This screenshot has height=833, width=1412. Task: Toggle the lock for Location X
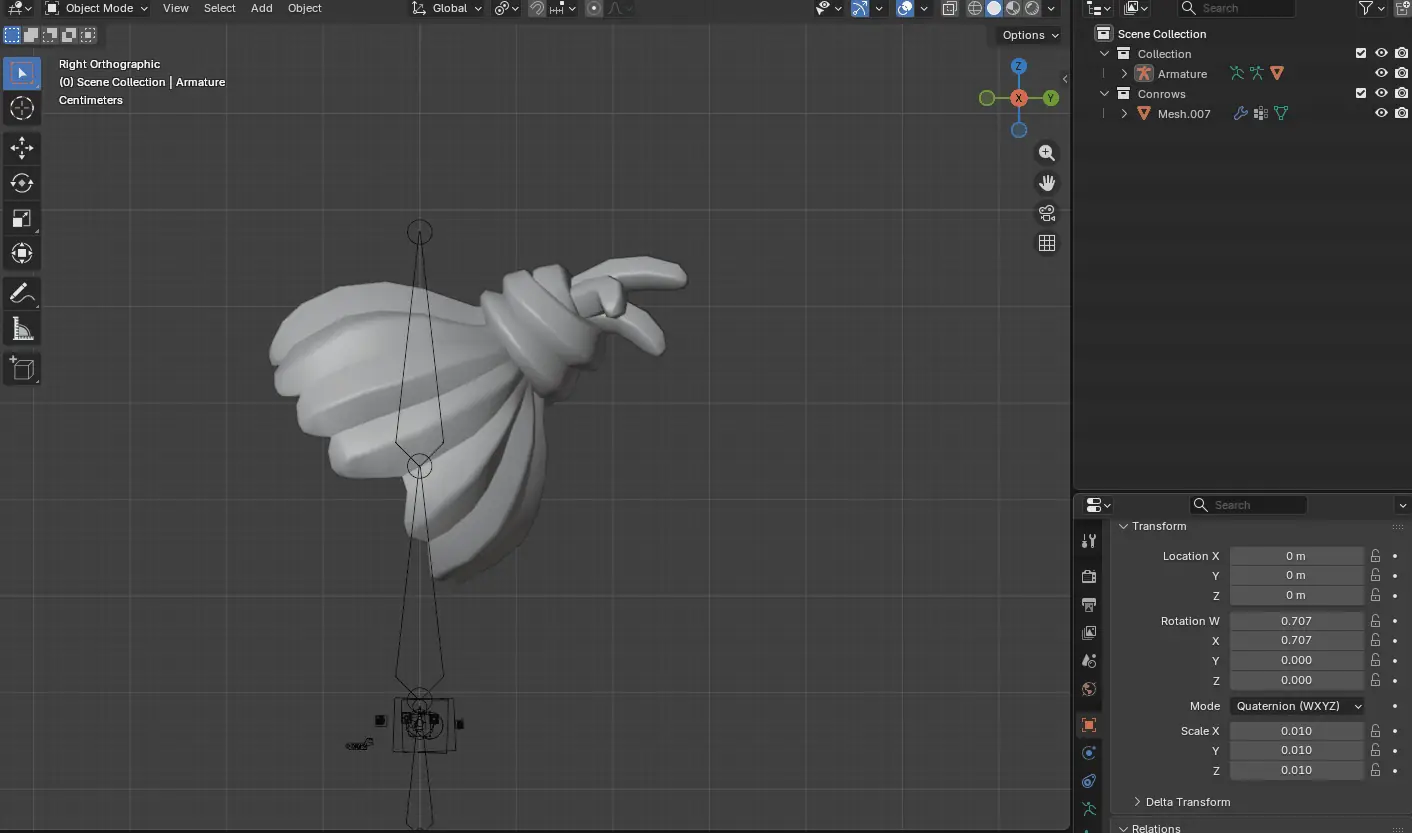(1375, 556)
